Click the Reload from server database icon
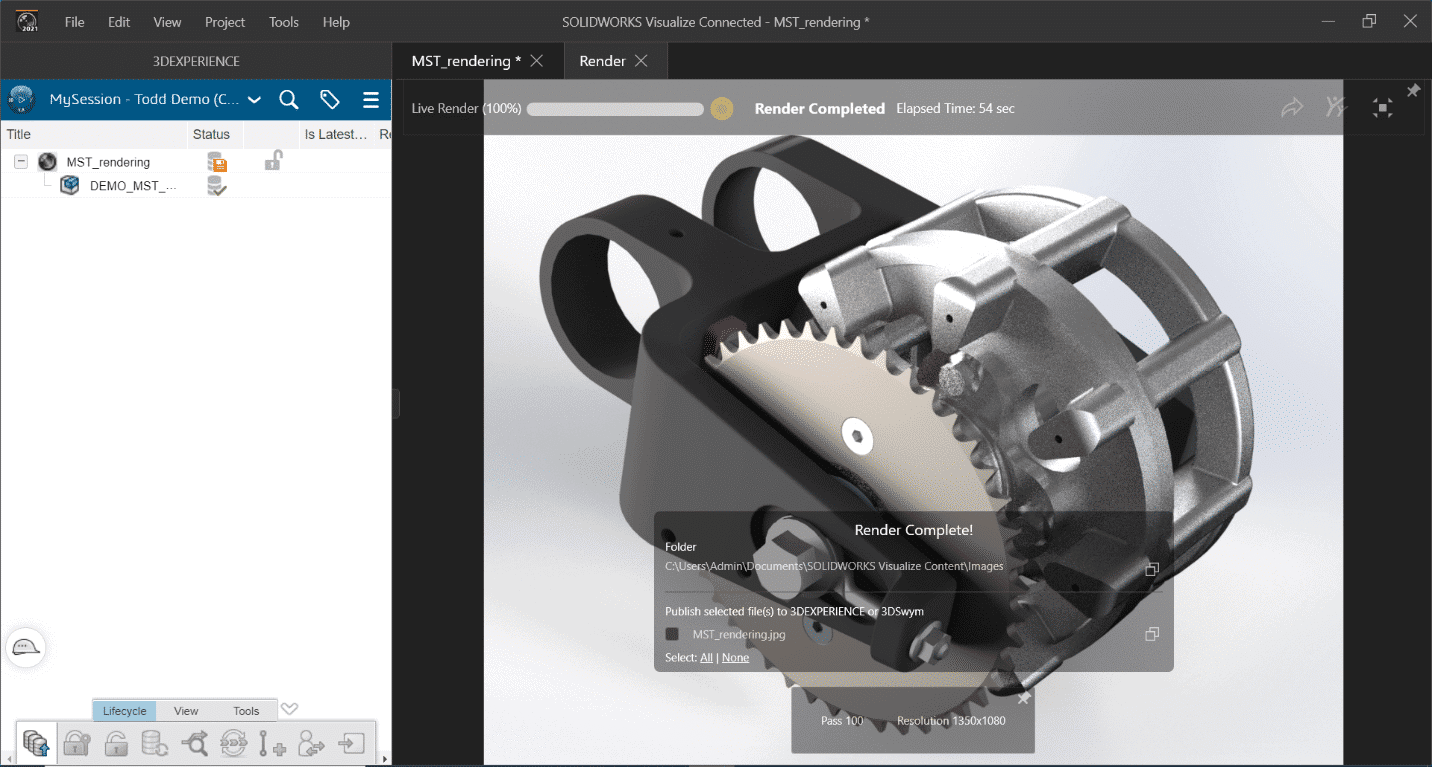 155,743
